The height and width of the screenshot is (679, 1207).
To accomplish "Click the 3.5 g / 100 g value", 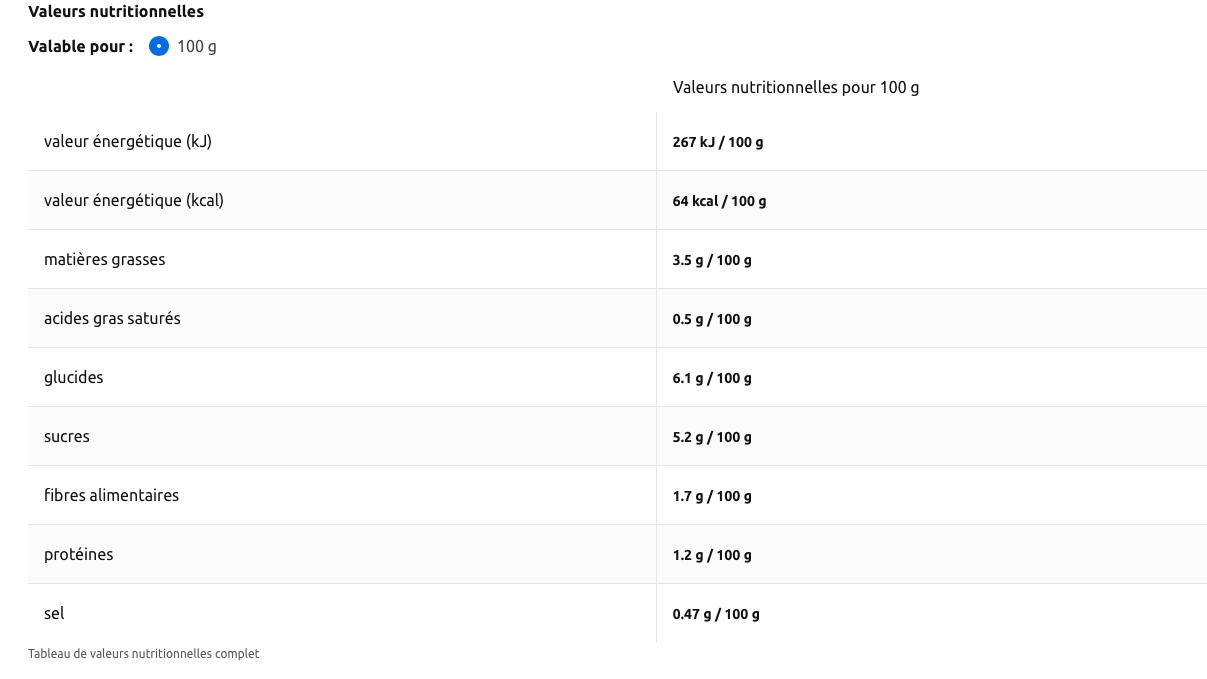I will pyautogui.click(x=712, y=261).
